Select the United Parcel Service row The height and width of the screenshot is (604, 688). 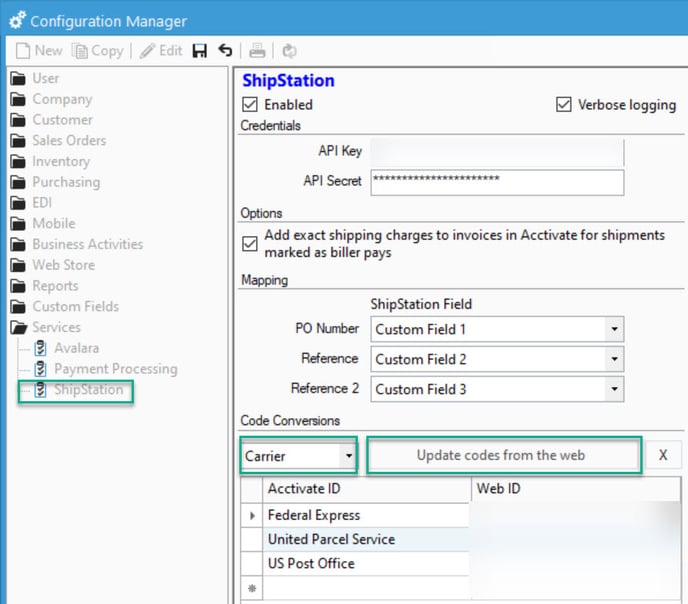tap(366, 540)
